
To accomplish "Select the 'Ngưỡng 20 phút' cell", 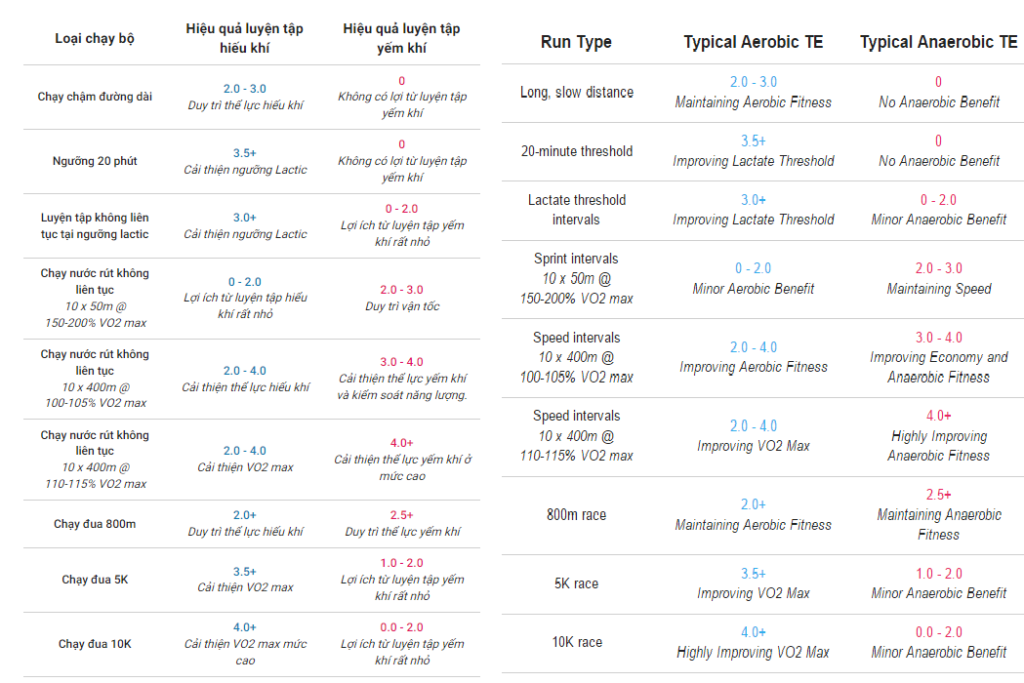I will [95, 161].
